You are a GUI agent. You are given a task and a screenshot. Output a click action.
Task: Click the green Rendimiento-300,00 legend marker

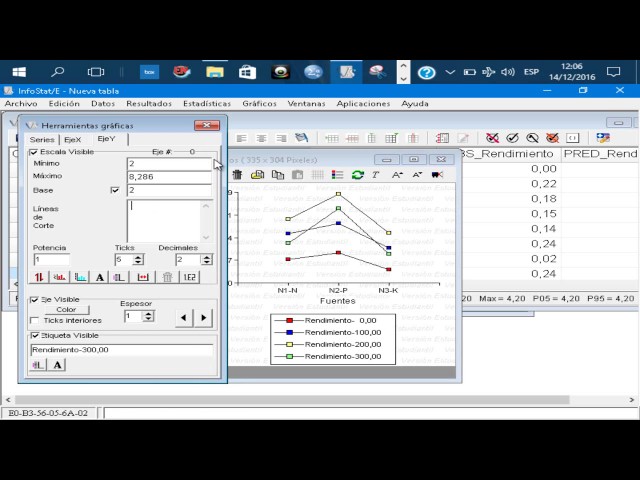(289, 356)
